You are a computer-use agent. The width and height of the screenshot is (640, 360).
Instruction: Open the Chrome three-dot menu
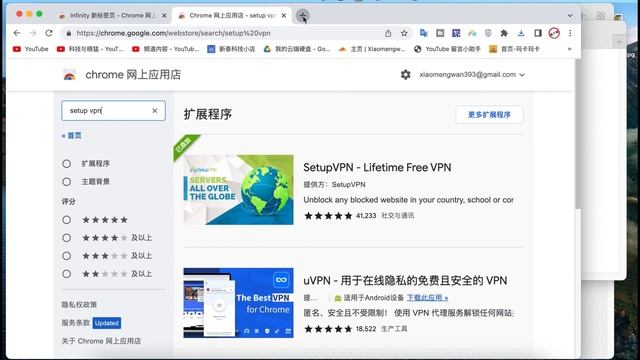[570, 33]
